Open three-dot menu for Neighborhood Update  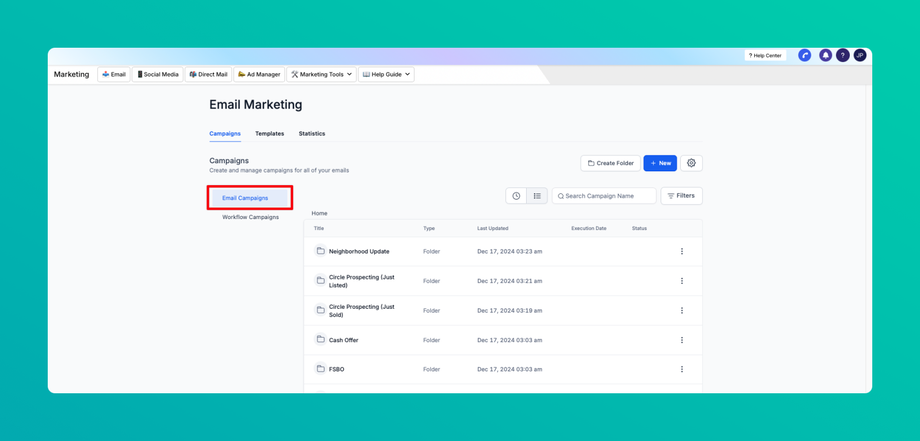[x=682, y=252]
